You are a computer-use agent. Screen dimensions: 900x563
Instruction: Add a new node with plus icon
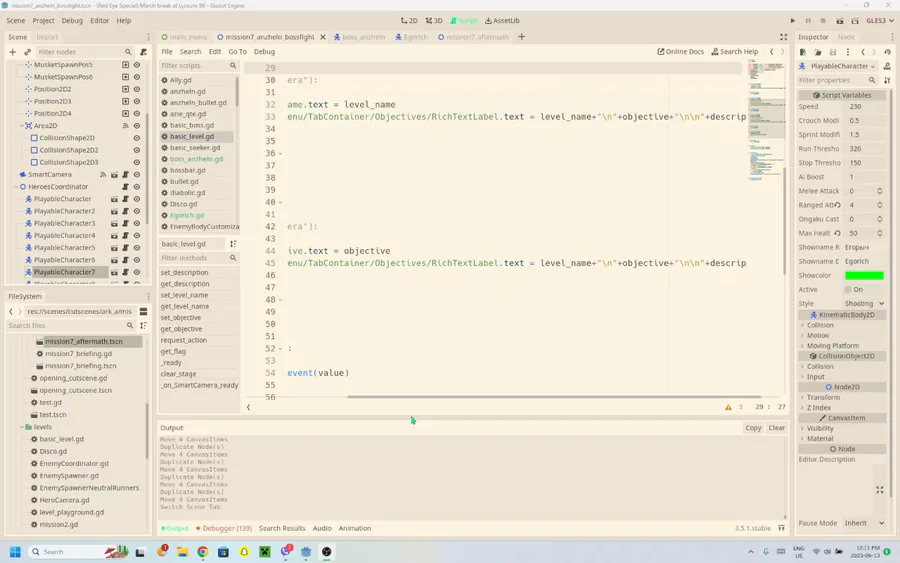tap(12, 52)
